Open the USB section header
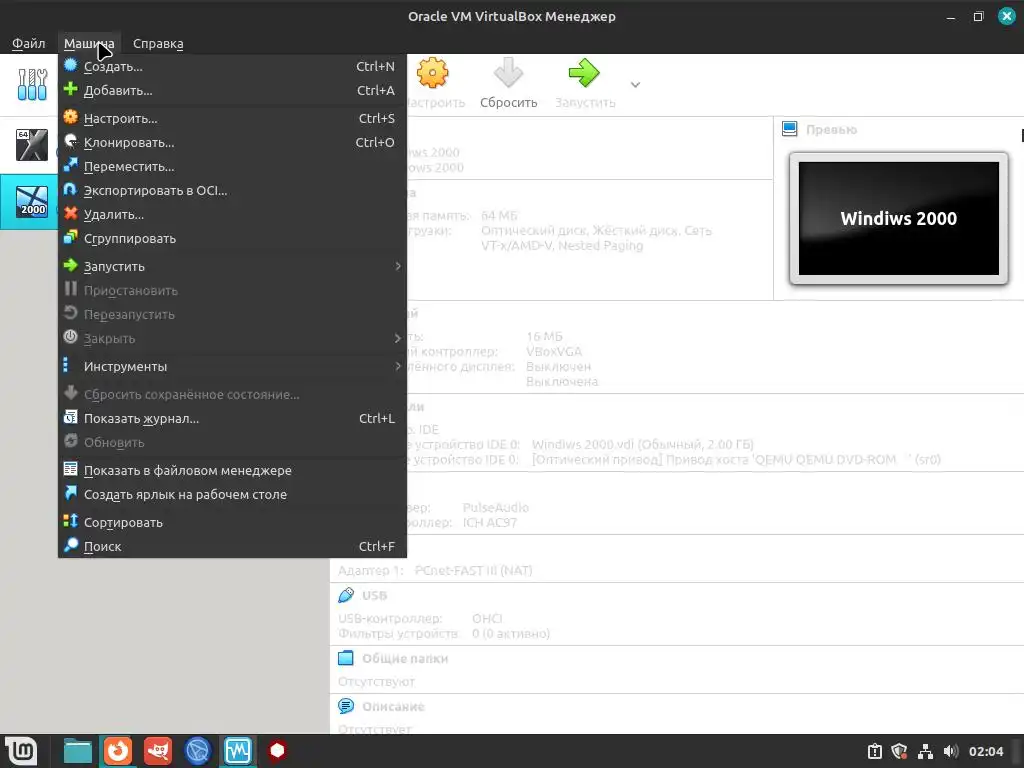The height and width of the screenshot is (768, 1024). pos(374,596)
